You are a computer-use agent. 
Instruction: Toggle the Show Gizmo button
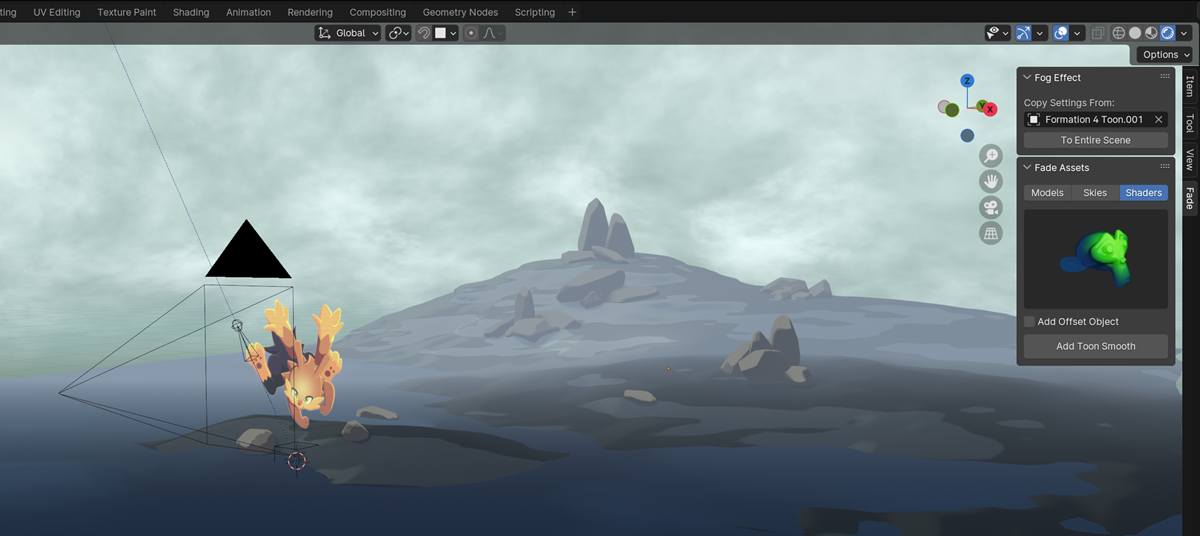[x=1024, y=33]
